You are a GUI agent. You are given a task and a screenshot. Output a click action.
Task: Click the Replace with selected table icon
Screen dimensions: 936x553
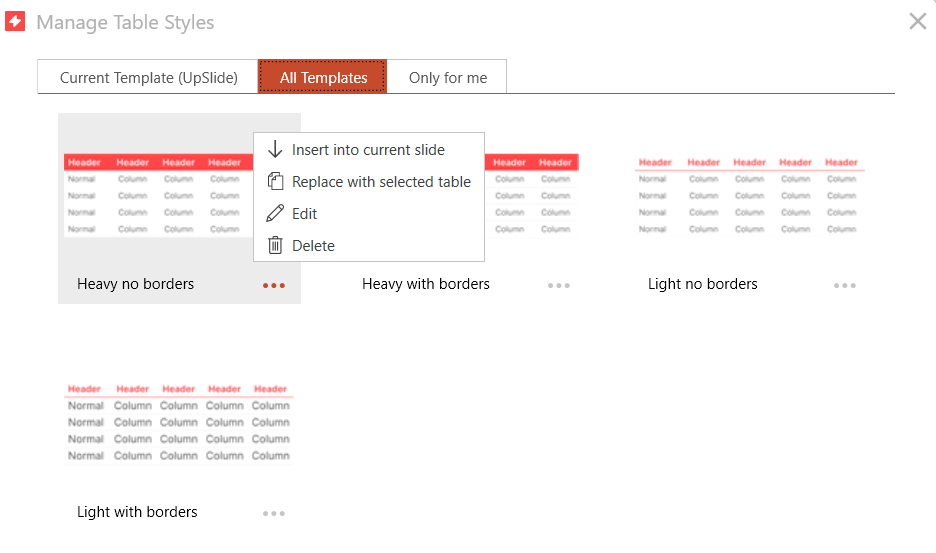click(275, 182)
